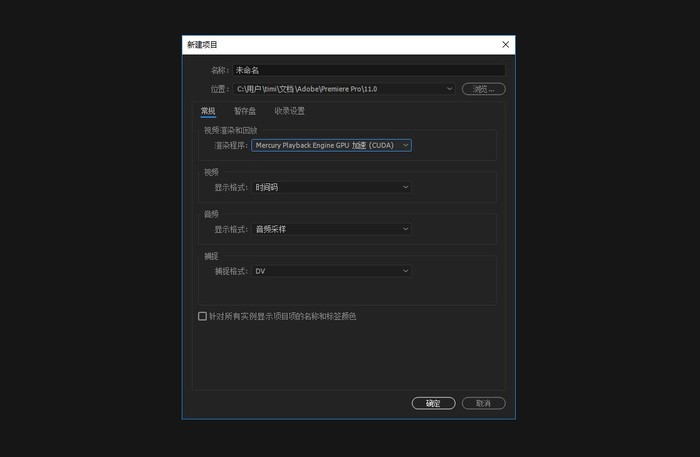The height and width of the screenshot is (457, 700).
Task: Click the 浏览... browse button
Action: tap(483, 89)
